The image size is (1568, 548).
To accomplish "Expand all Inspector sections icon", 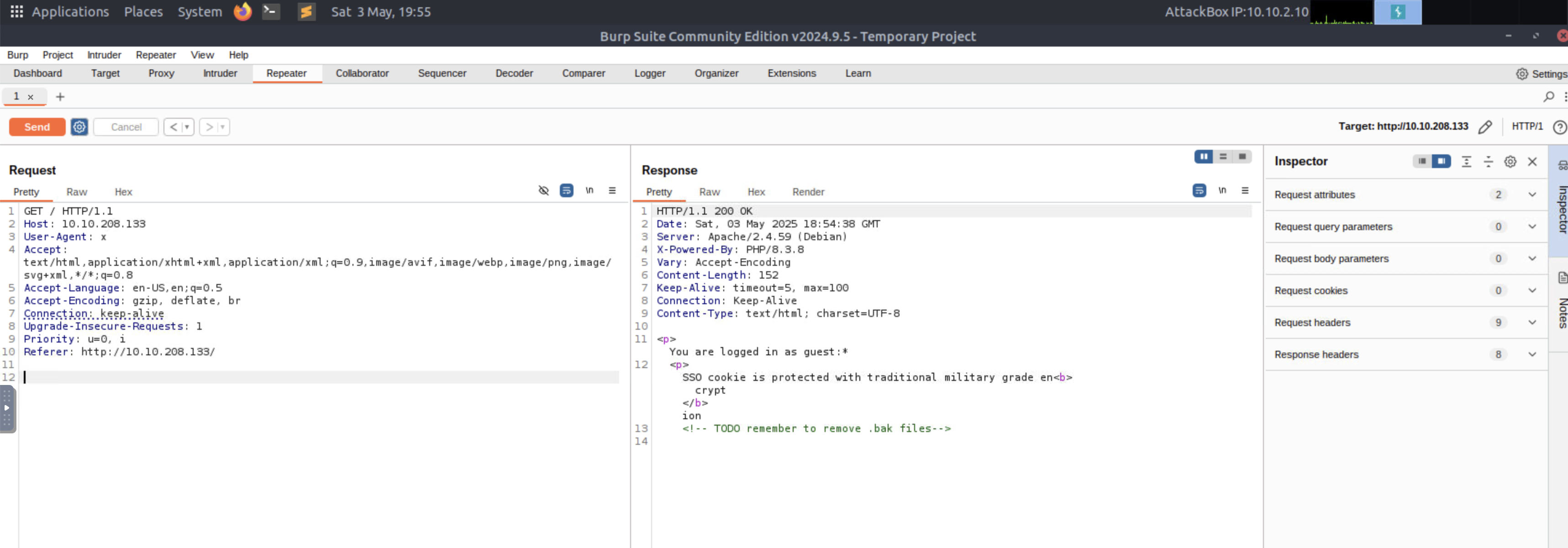I will (x=1466, y=161).
